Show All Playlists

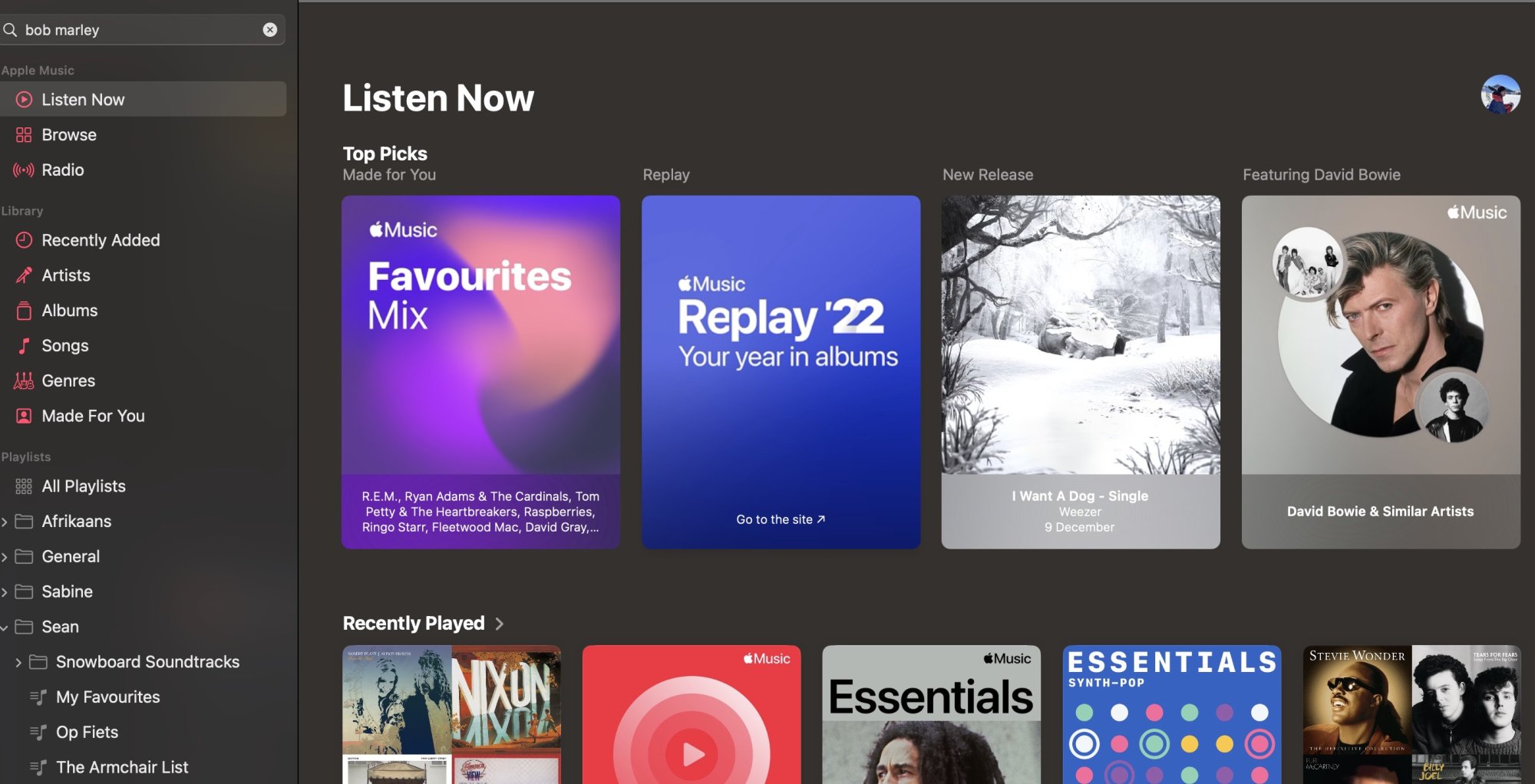(x=143, y=486)
